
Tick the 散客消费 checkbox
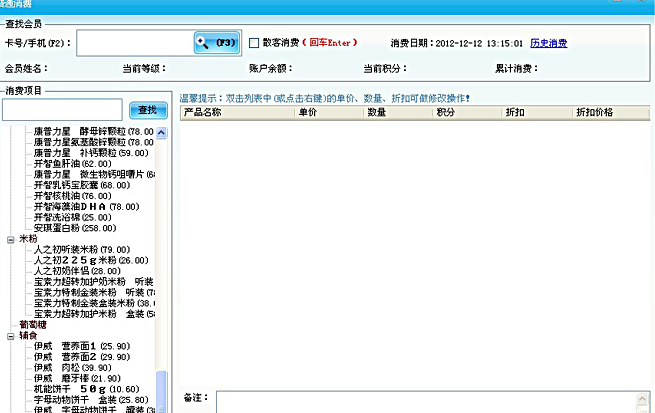(254, 43)
